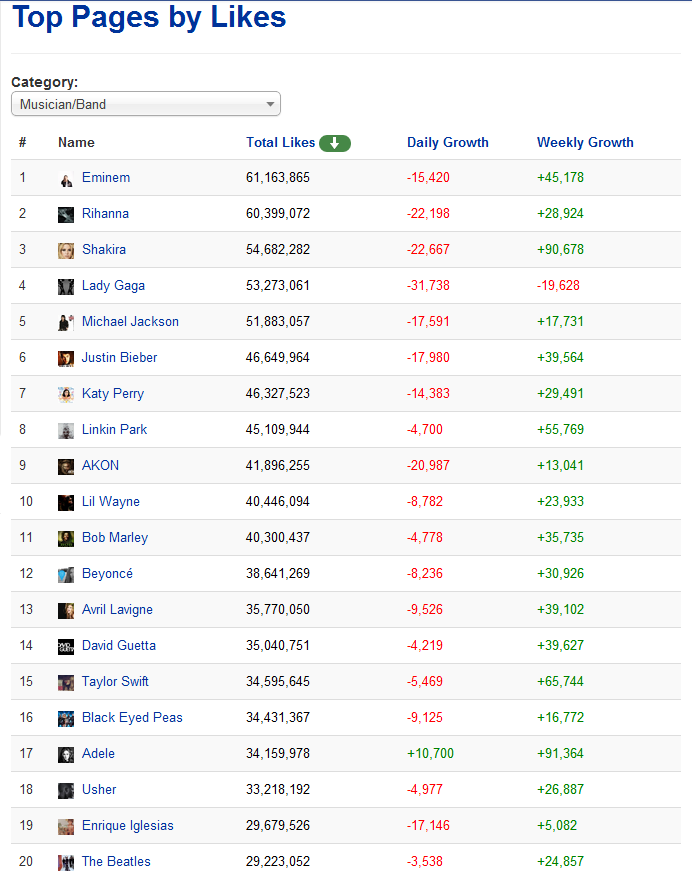Open the Enrique Iglesias page link
This screenshot has height=874, width=692.
[x=128, y=826]
